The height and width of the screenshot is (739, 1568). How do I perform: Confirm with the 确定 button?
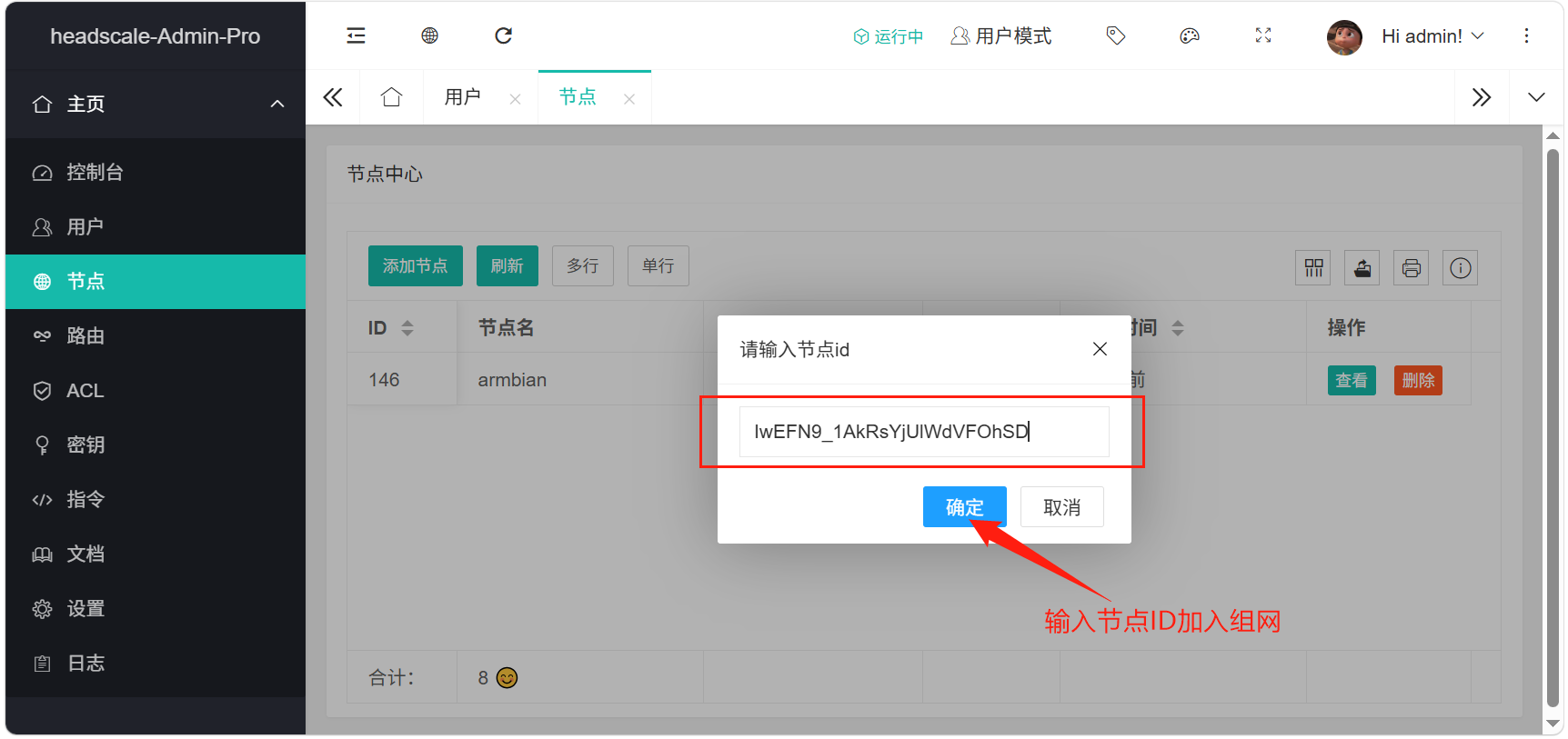(965, 507)
